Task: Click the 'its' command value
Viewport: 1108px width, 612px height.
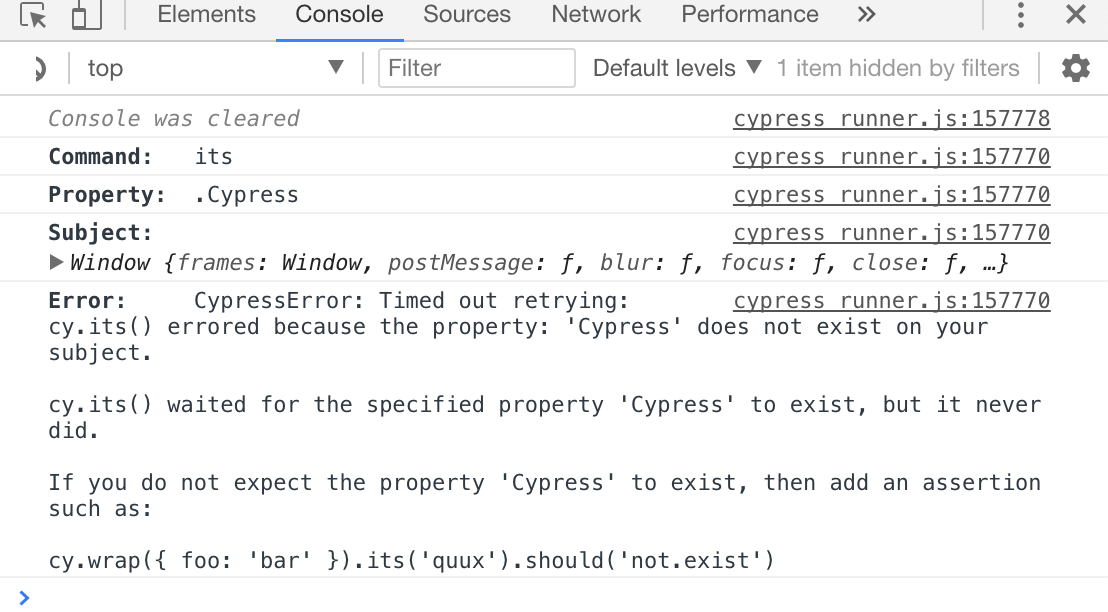Action: pos(213,157)
